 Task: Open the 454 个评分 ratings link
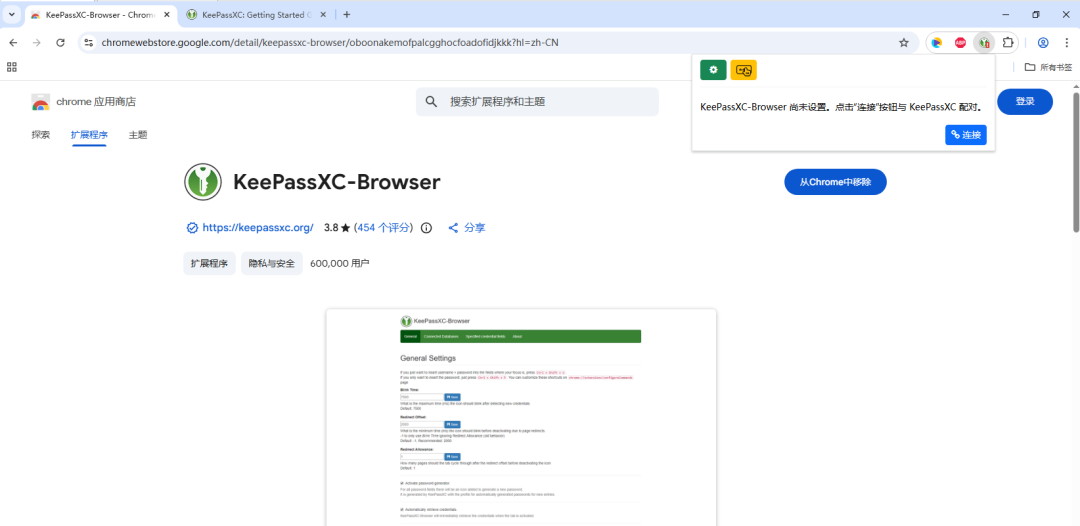(x=383, y=228)
